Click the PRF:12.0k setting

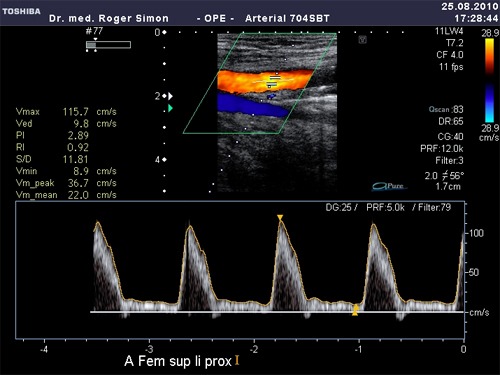(442, 149)
